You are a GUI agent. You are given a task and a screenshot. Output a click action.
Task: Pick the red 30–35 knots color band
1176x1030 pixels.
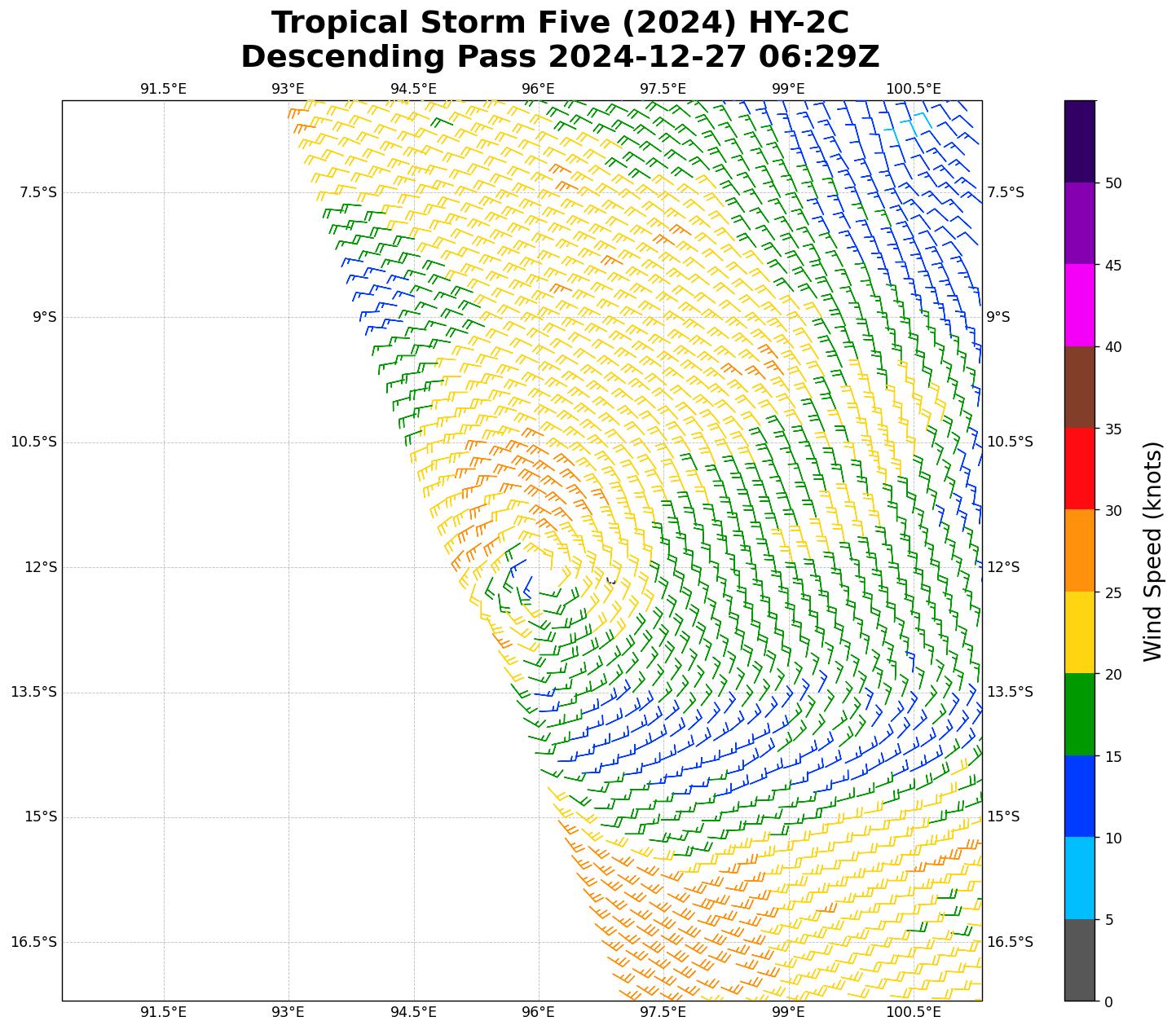pos(1080,469)
